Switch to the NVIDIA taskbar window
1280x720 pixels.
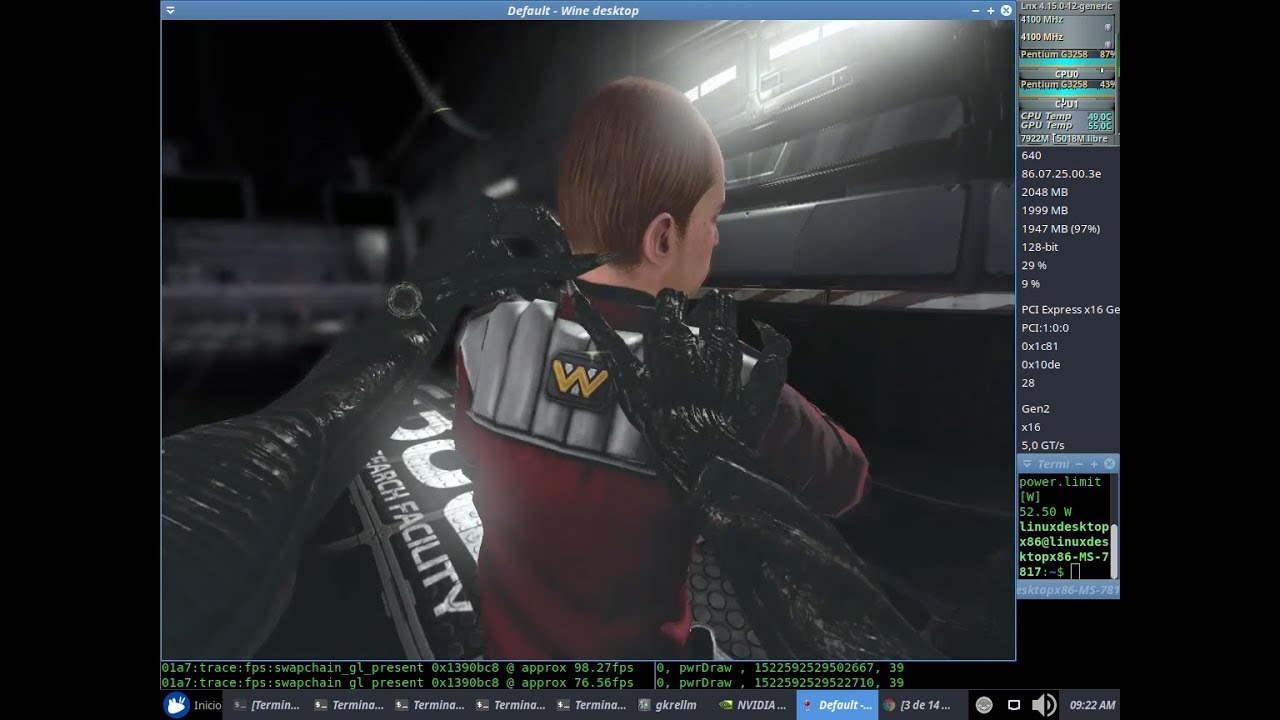click(x=754, y=705)
